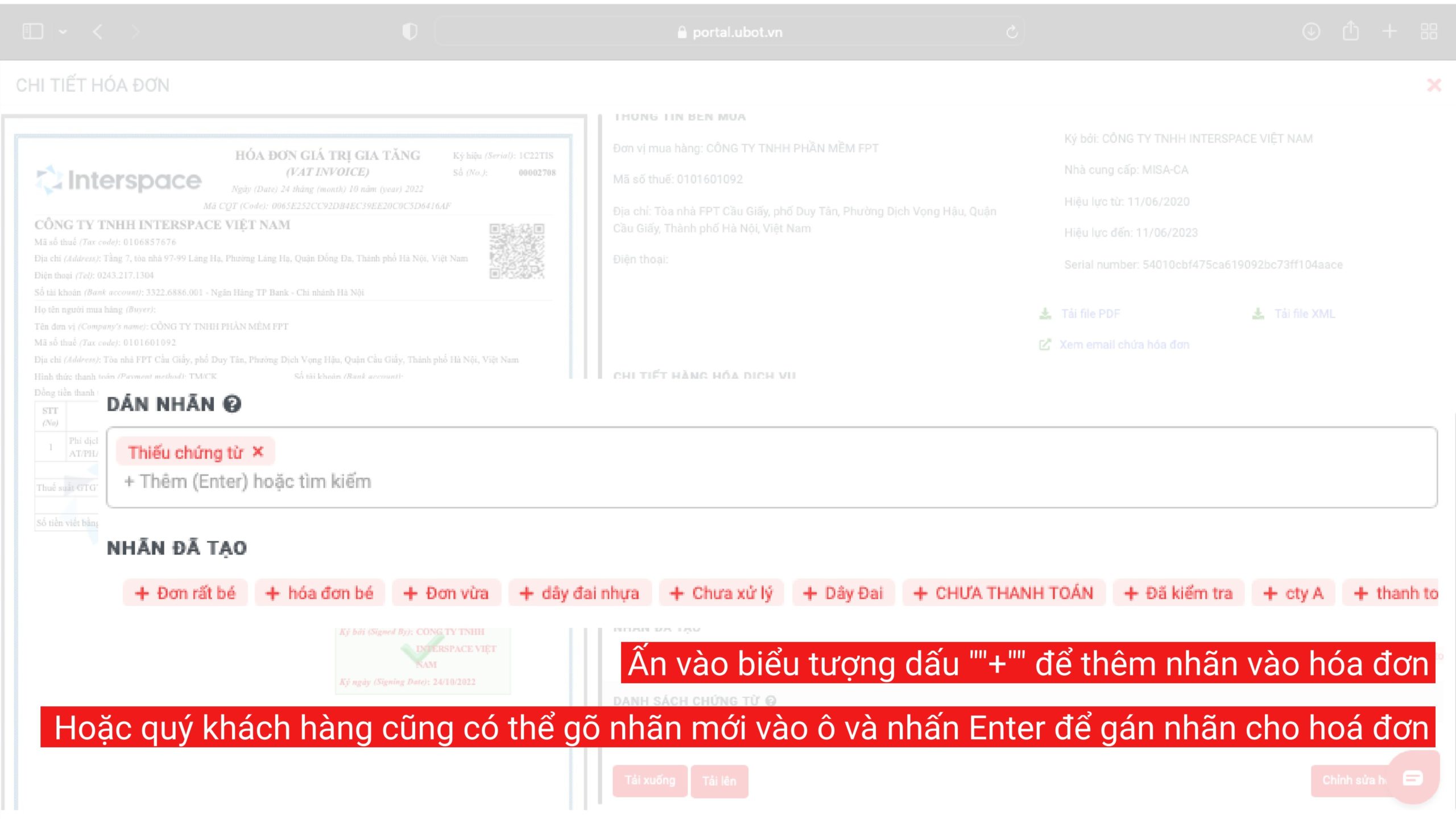Close the invoice detail dialog
The height and width of the screenshot is (819, 1456).
[x=1434, y=85]
